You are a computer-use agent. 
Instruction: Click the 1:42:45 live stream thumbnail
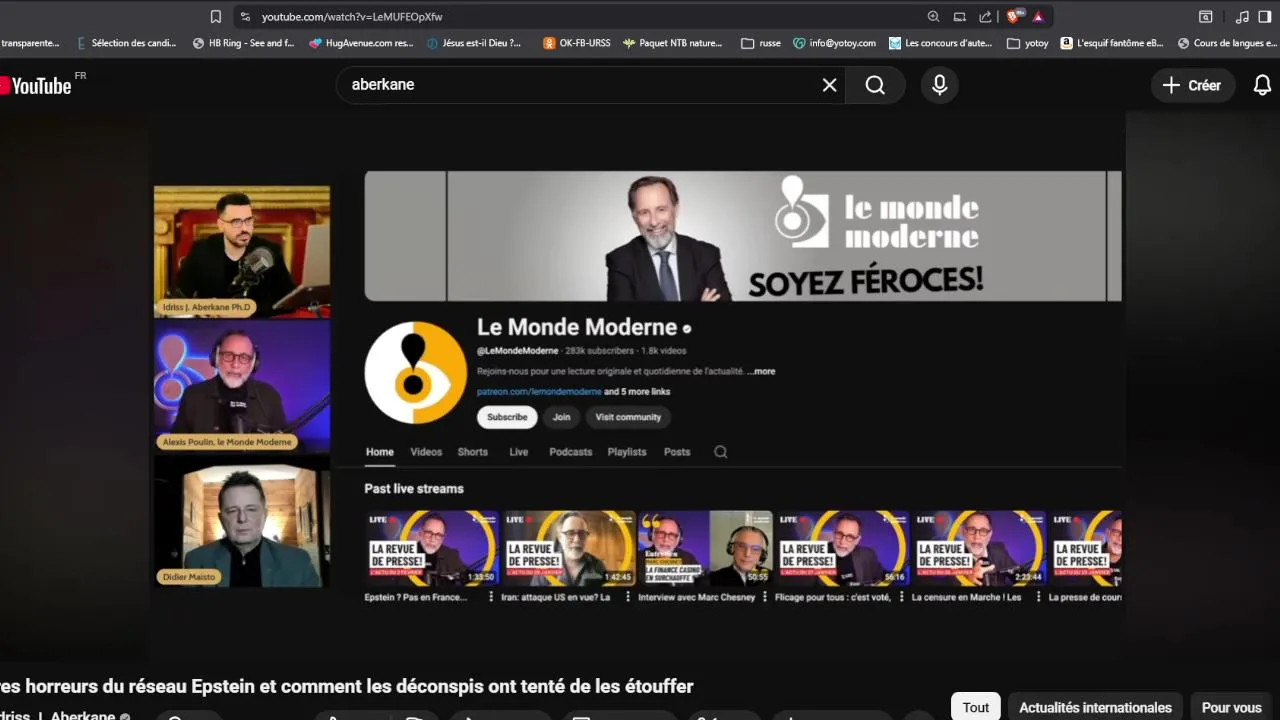pyautogui.click(x=568, y=548)
